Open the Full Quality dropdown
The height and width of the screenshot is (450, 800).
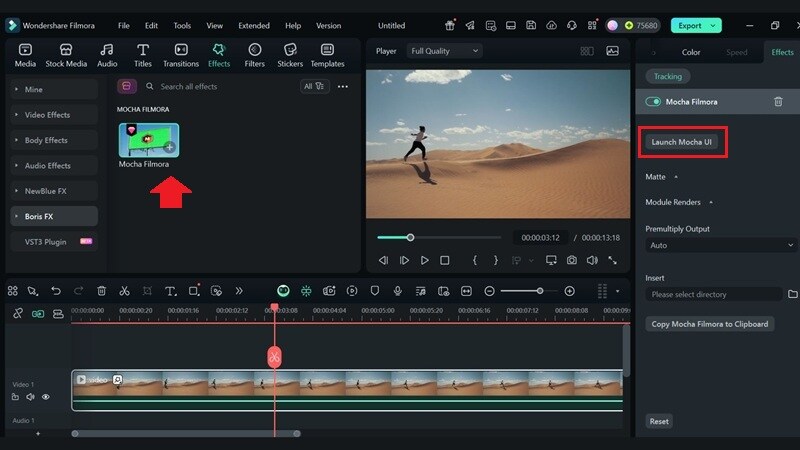[x=444, y=51]
